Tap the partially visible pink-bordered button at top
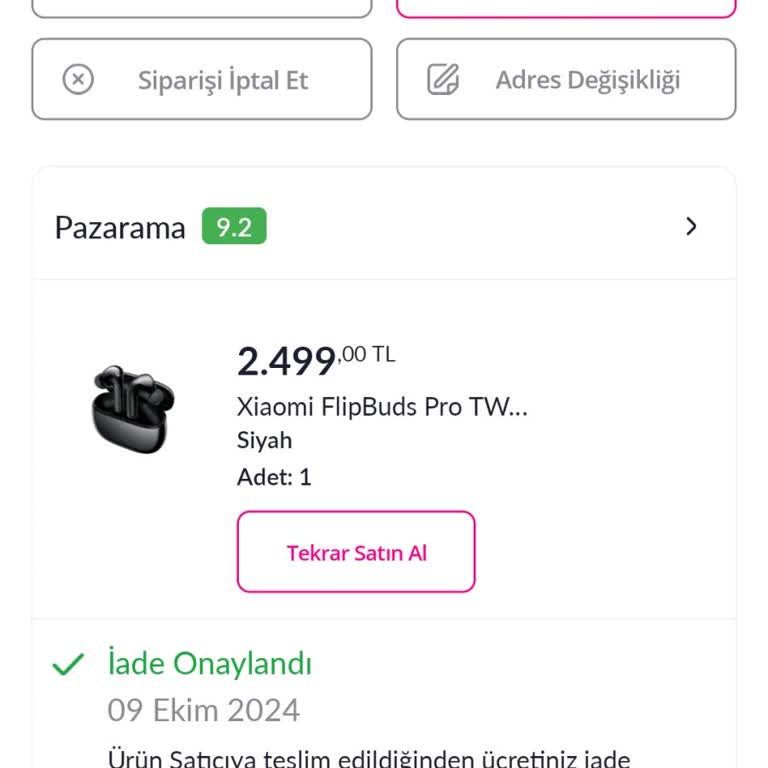The height and width of the screenshot is (768, 768). [x=566, y=9]
